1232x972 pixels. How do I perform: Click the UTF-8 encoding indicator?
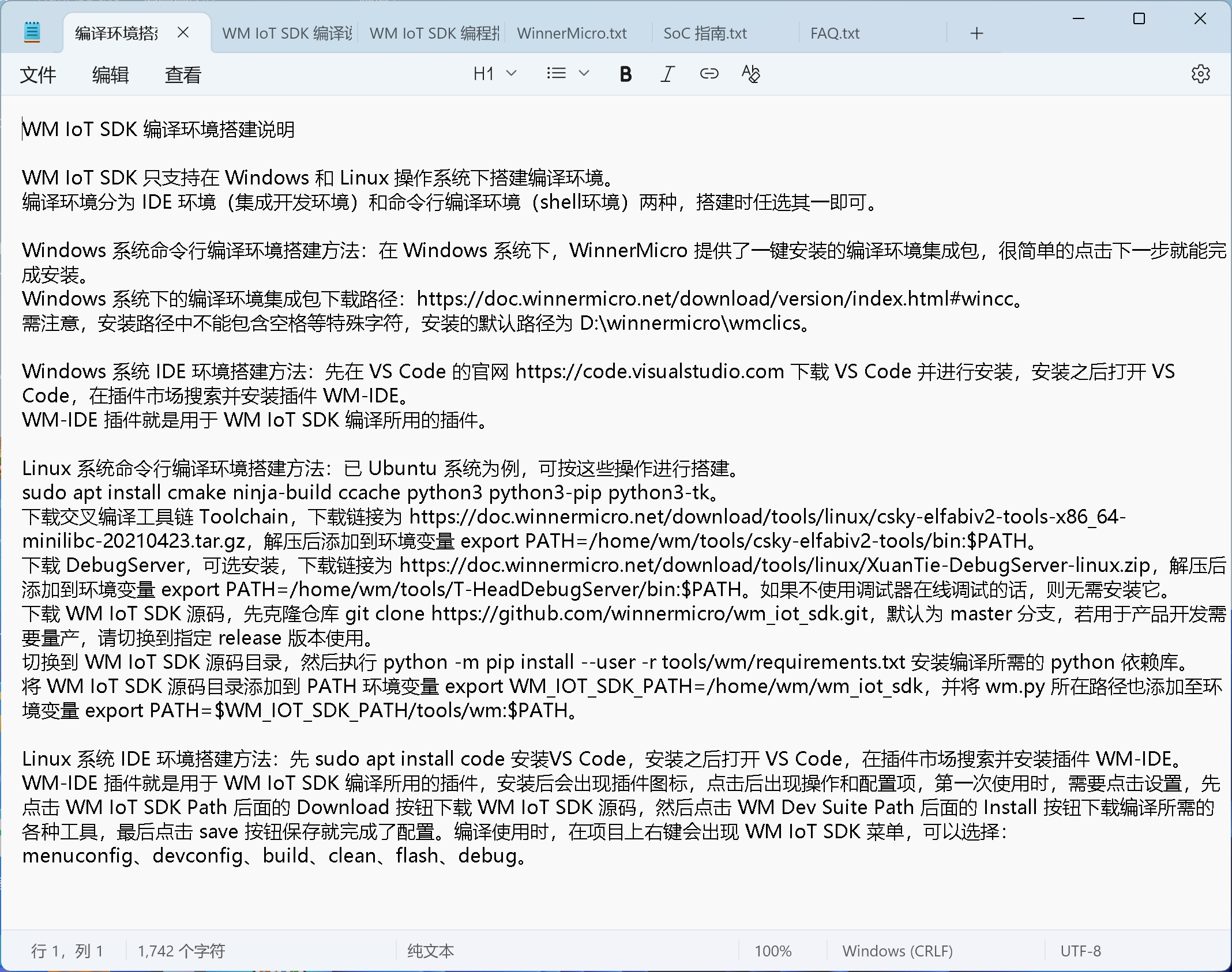[1080, 951]
